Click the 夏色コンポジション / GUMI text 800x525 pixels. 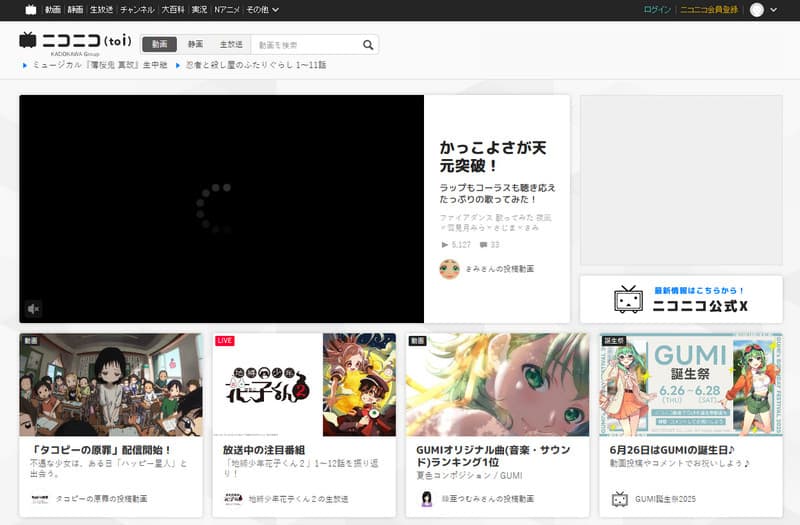tap(469, 476)
